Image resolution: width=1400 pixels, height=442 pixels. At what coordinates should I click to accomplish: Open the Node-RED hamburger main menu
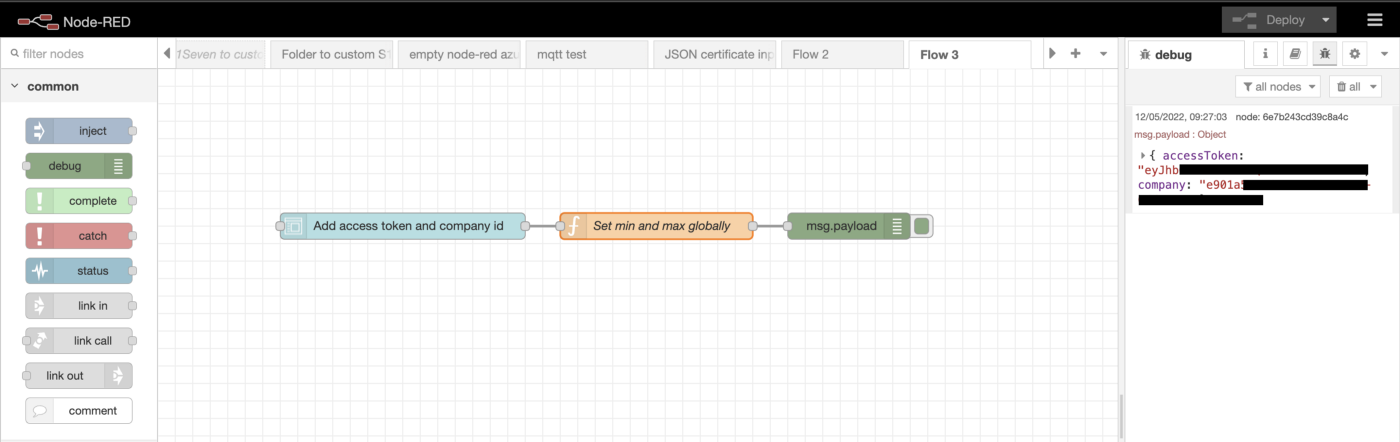pyautogui.click(x=1375, y=20)
